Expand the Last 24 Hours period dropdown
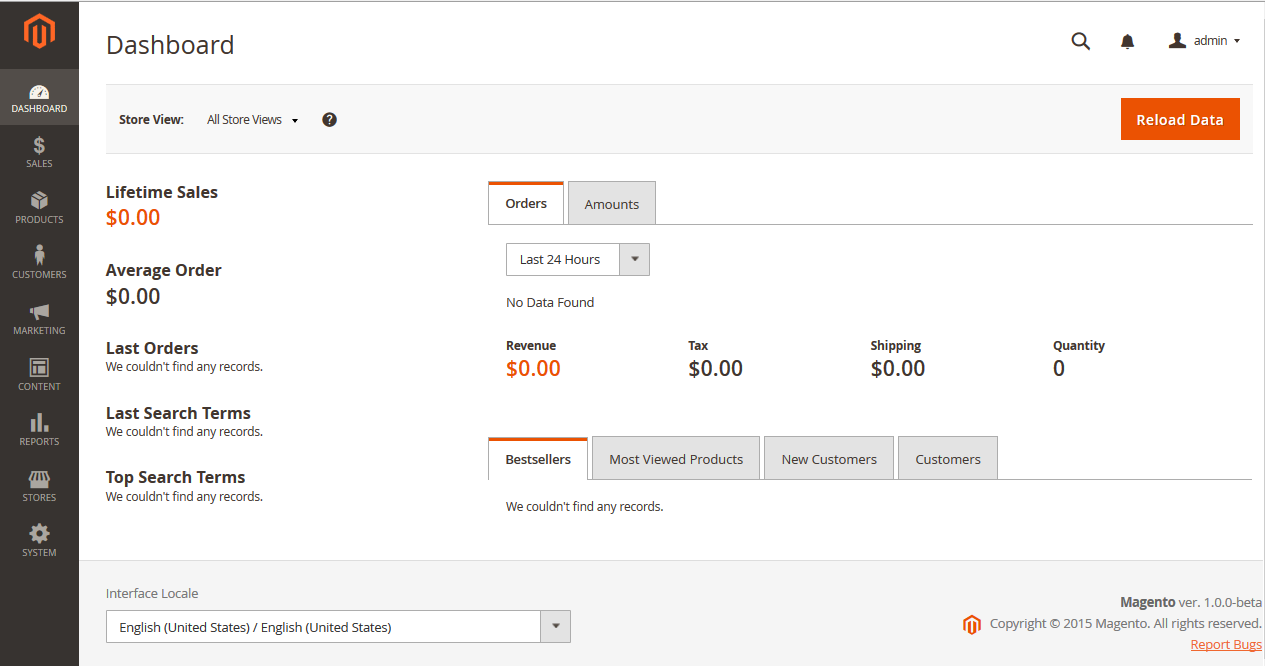1265x666 pixels. 577,260
